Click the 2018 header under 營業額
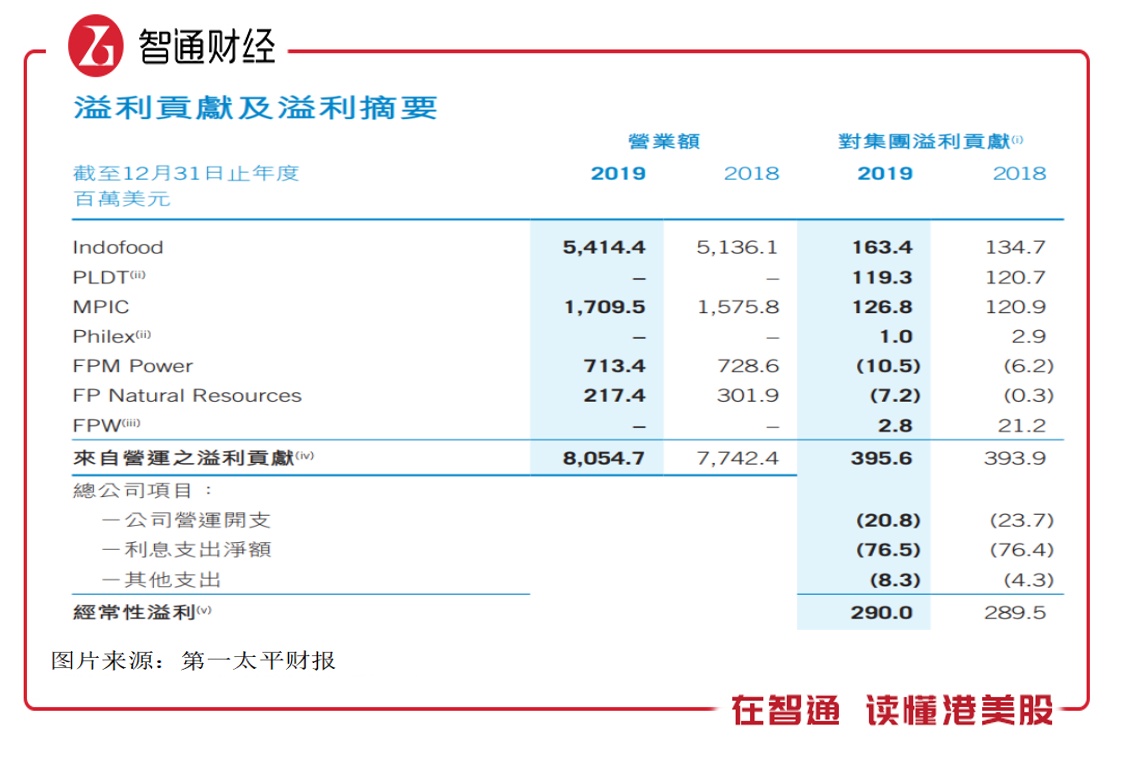Screen dimensions: 1122x761 pyautogui.click(x=751, y=174)
